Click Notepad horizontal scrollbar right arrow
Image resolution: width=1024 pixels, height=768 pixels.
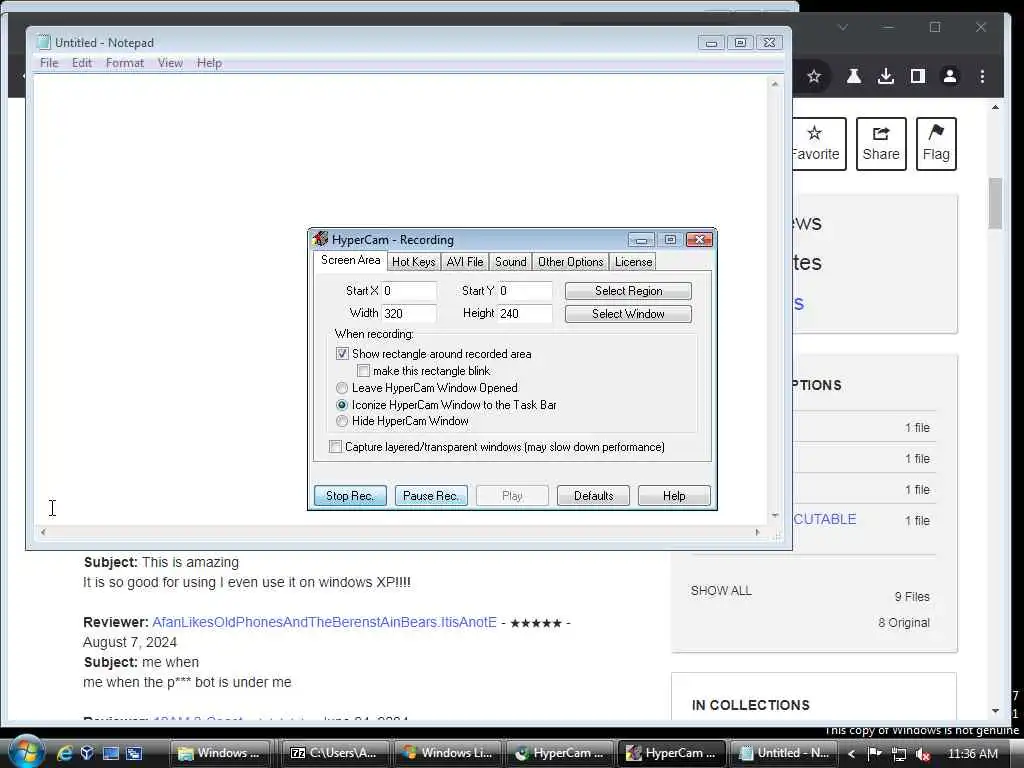[758, 532]
